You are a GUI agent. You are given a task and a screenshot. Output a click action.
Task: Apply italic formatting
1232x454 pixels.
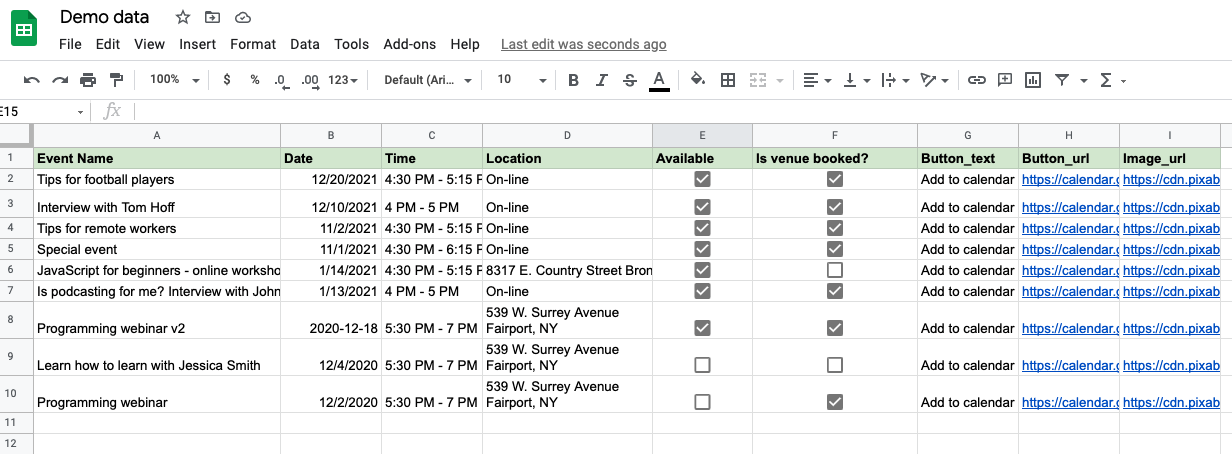point(601,80)
